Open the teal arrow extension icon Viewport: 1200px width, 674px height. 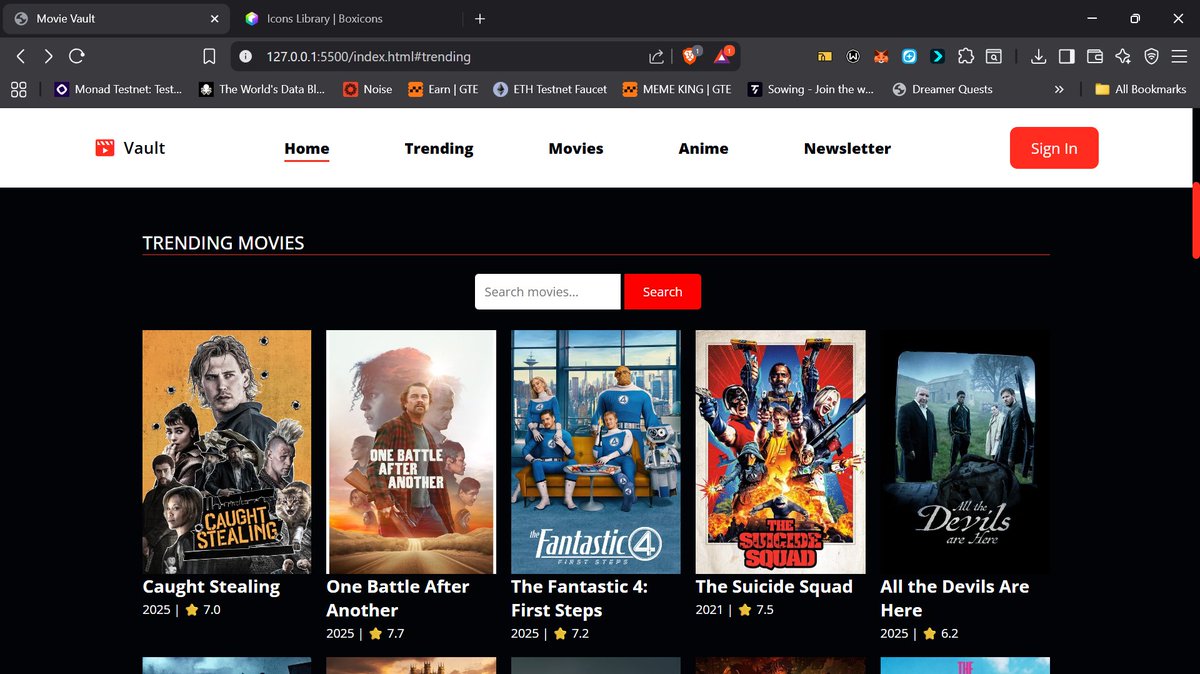938,57
